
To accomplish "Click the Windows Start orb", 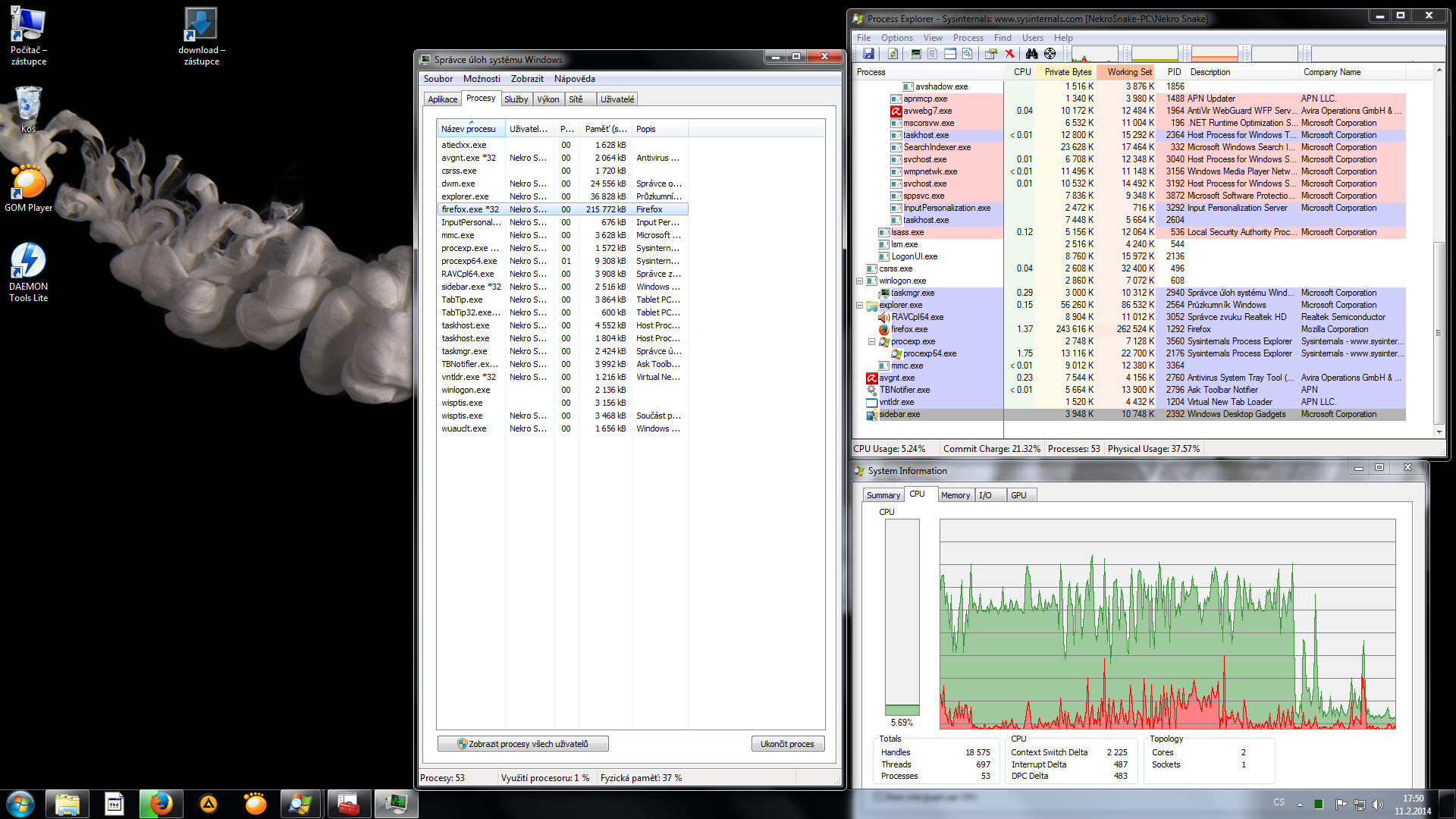I will [x=20, y=804].
